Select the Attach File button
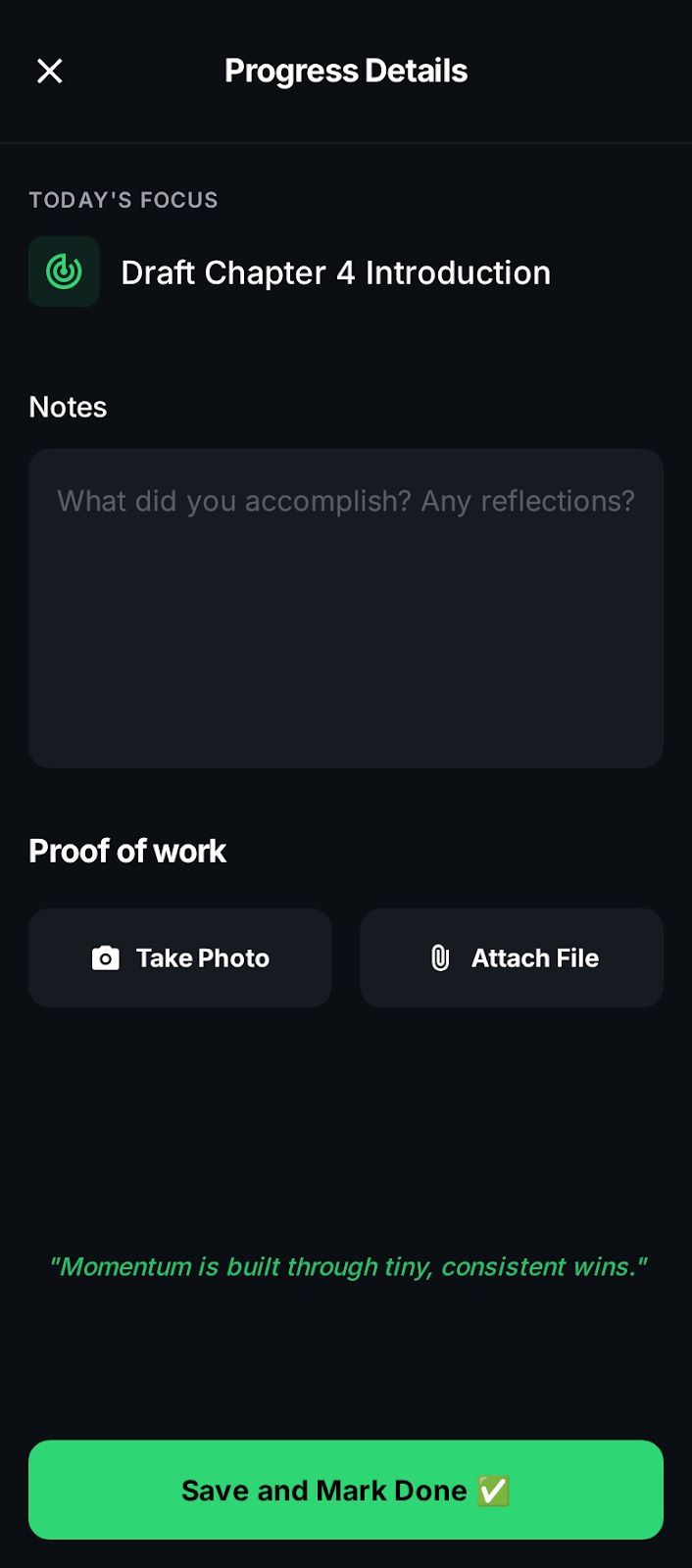Image resolution: width=692 pixels, height=1568 pixels. point(511,957)
